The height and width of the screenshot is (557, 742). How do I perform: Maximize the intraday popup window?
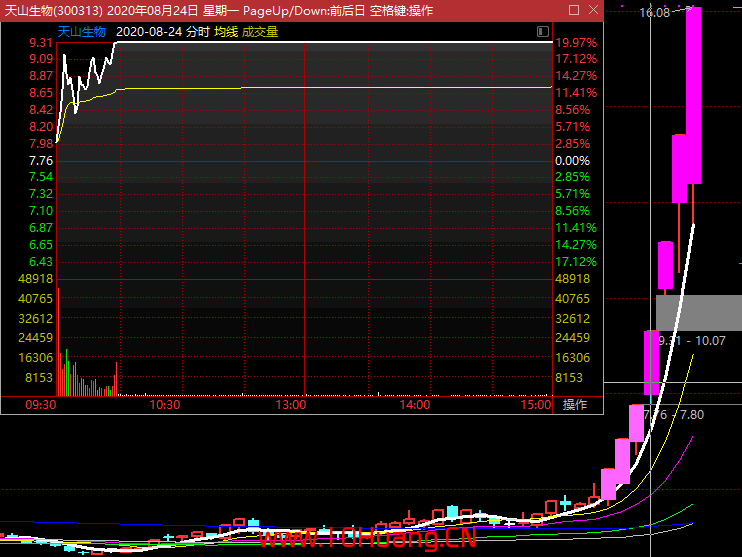tap(572, 10)
